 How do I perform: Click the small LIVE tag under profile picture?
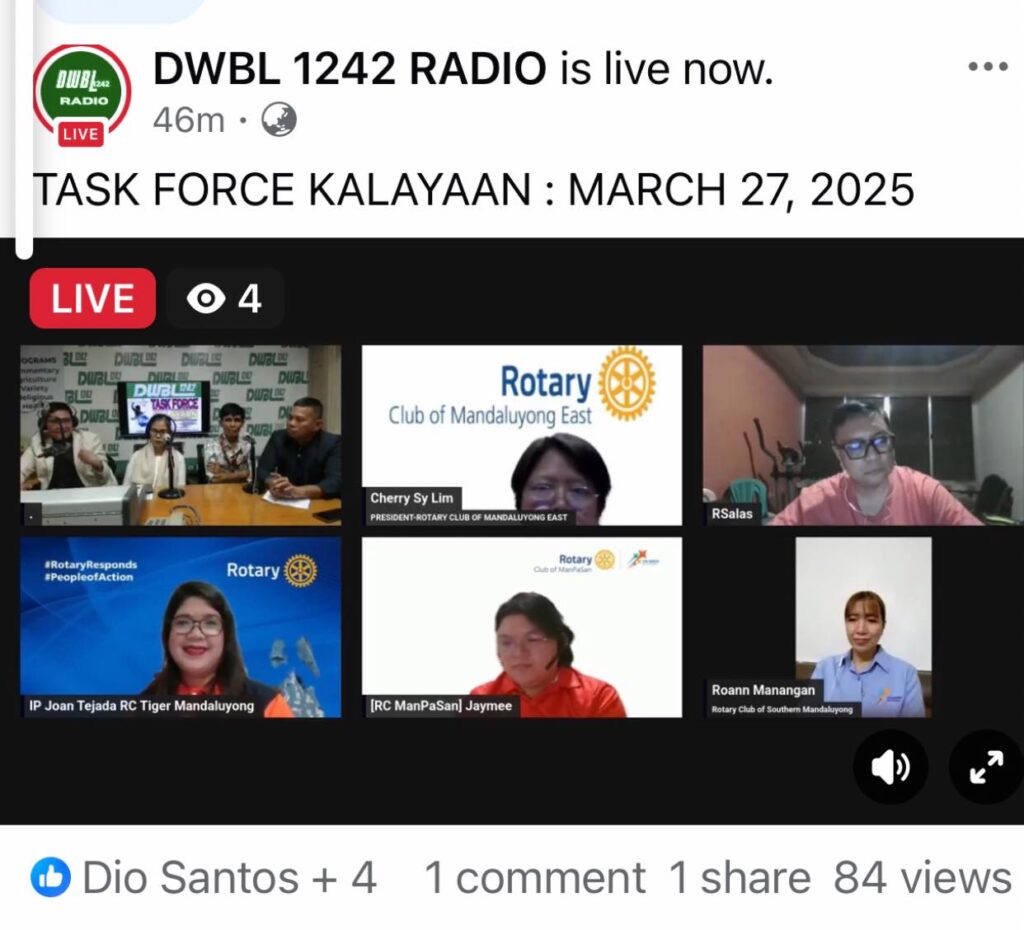point(81,135)
